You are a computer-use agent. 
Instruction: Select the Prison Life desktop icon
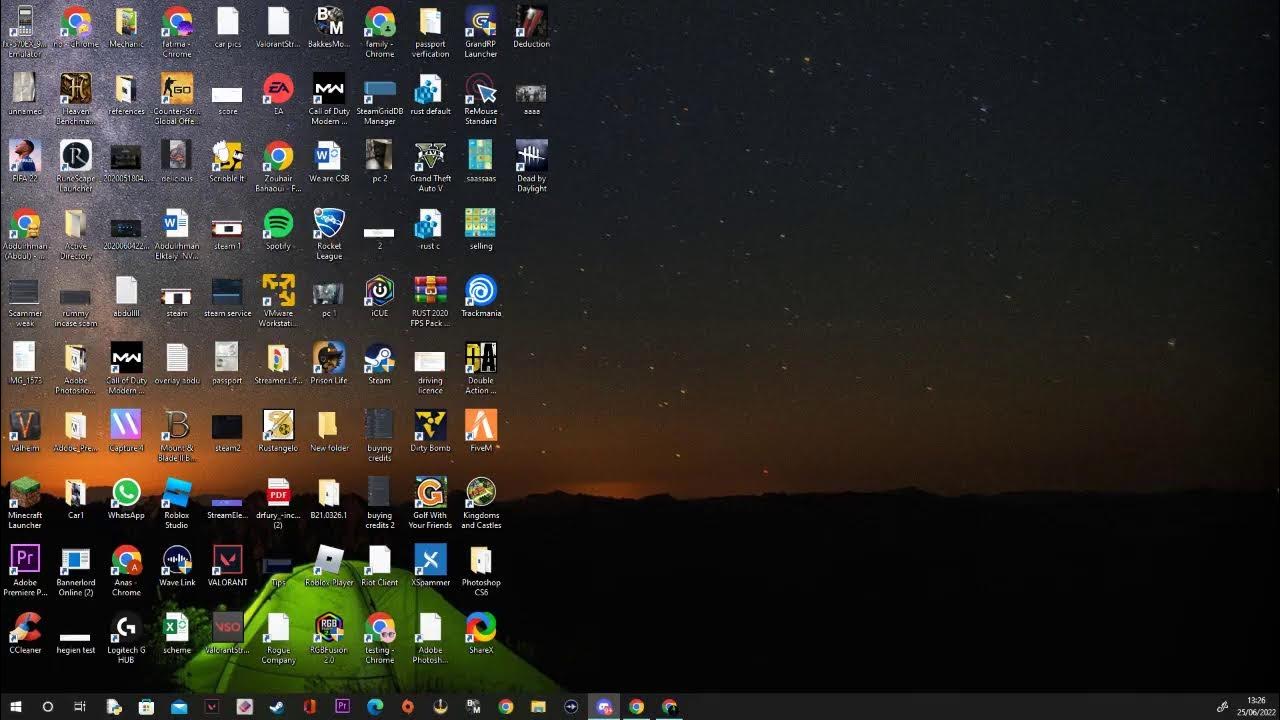tap(329, 364)
